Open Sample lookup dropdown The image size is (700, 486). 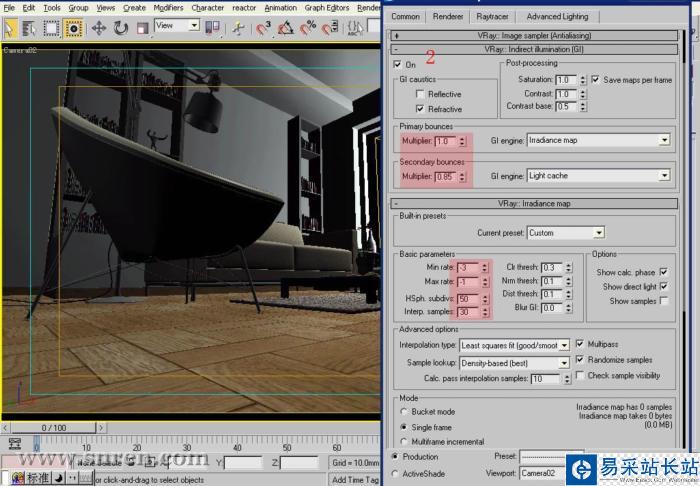(514, 363)
